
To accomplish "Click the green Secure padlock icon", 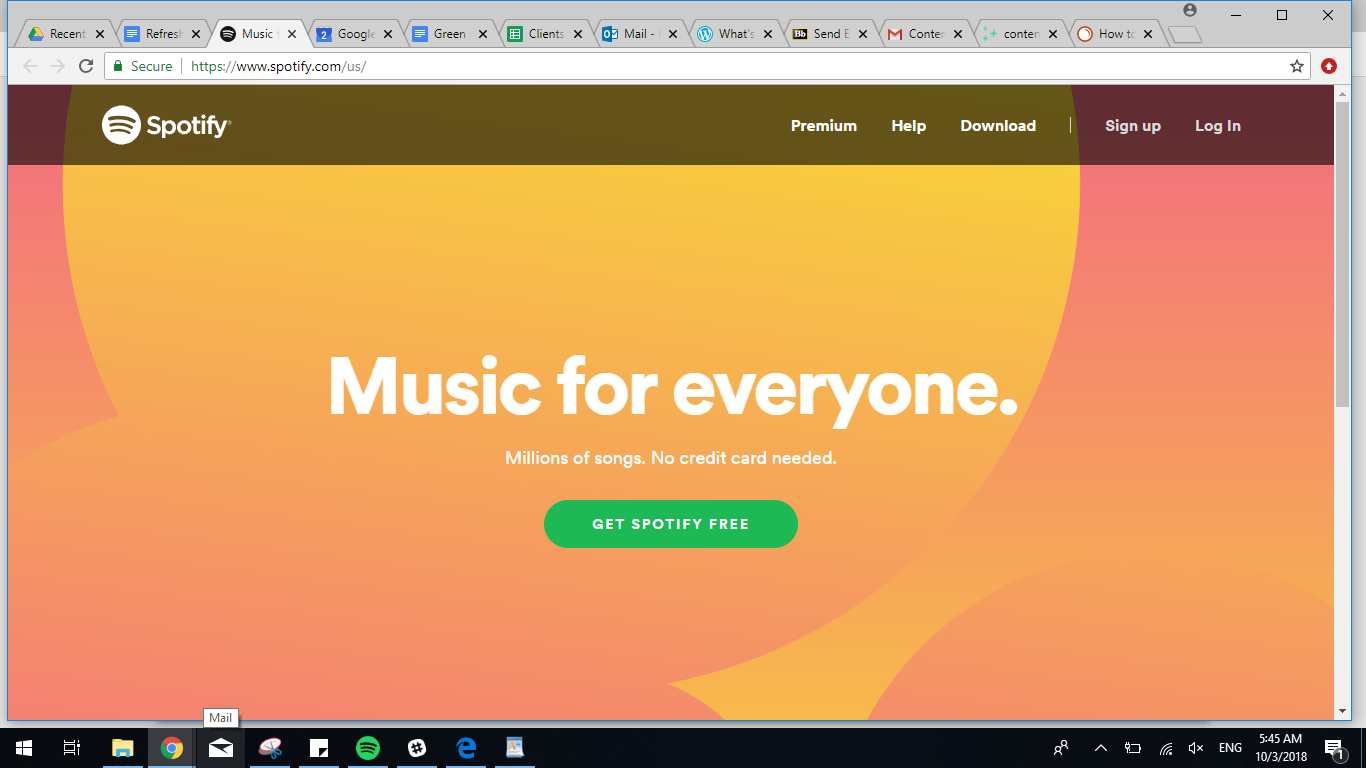I will pyautogui.click(x=118, y=66).
